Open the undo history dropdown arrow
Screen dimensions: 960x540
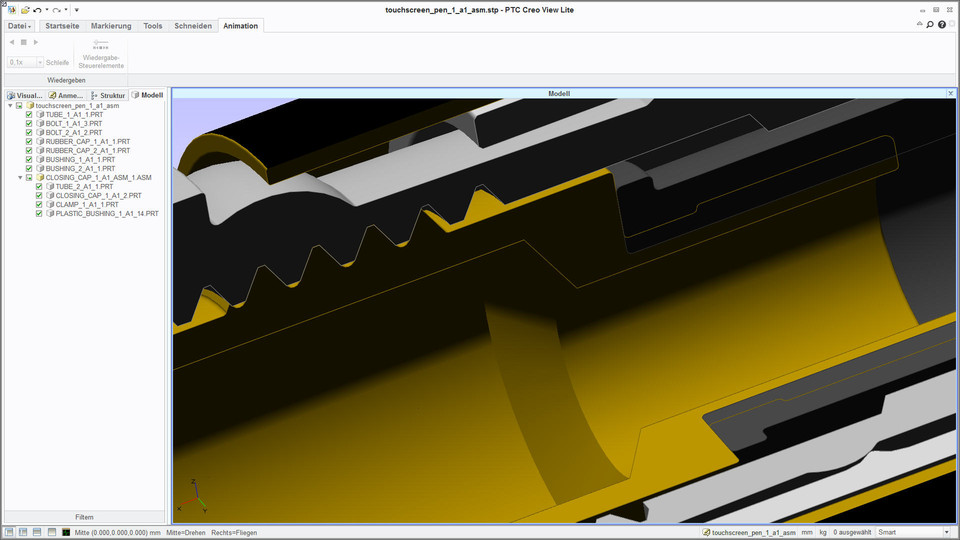(47, 10)
